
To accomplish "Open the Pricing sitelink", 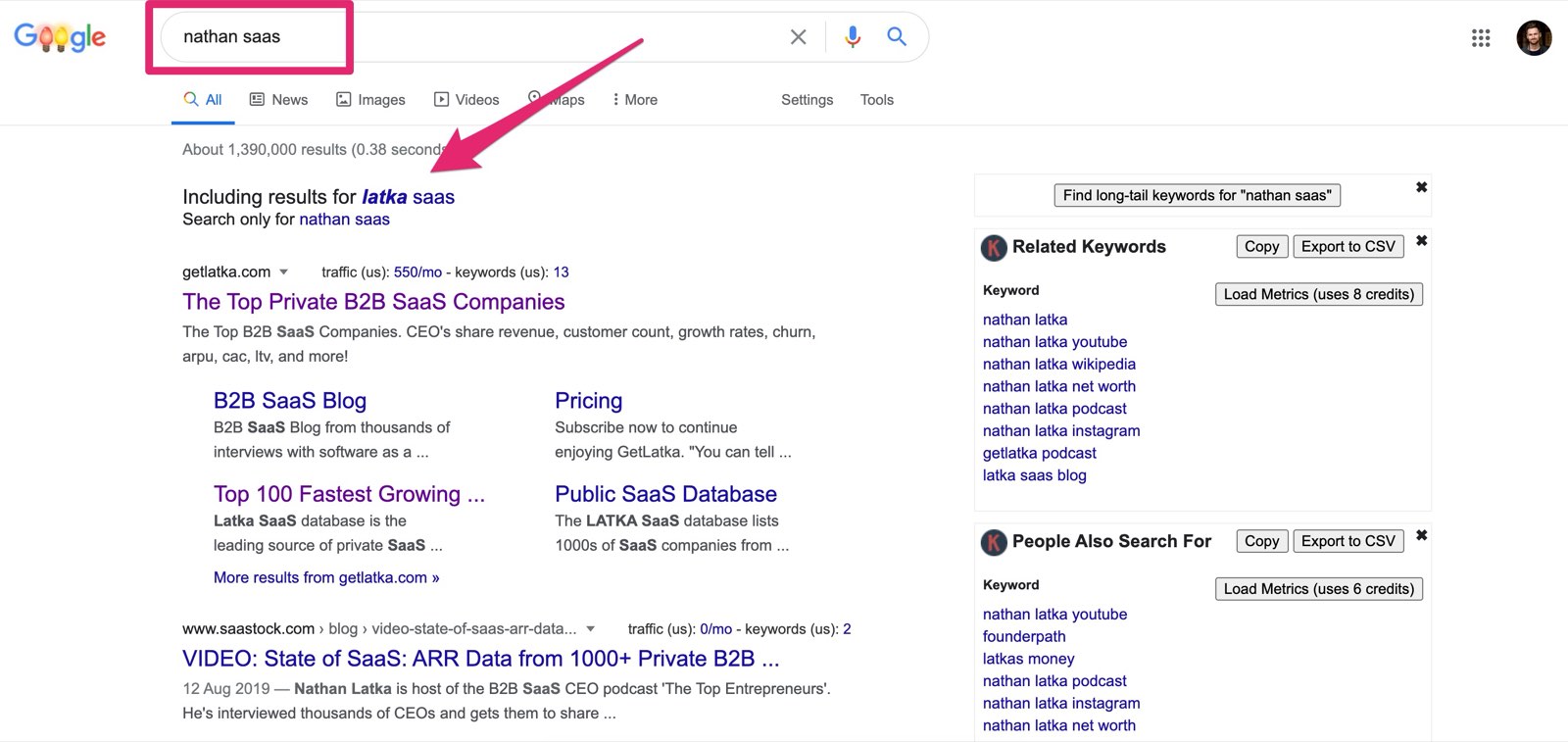I will (588, 401).
